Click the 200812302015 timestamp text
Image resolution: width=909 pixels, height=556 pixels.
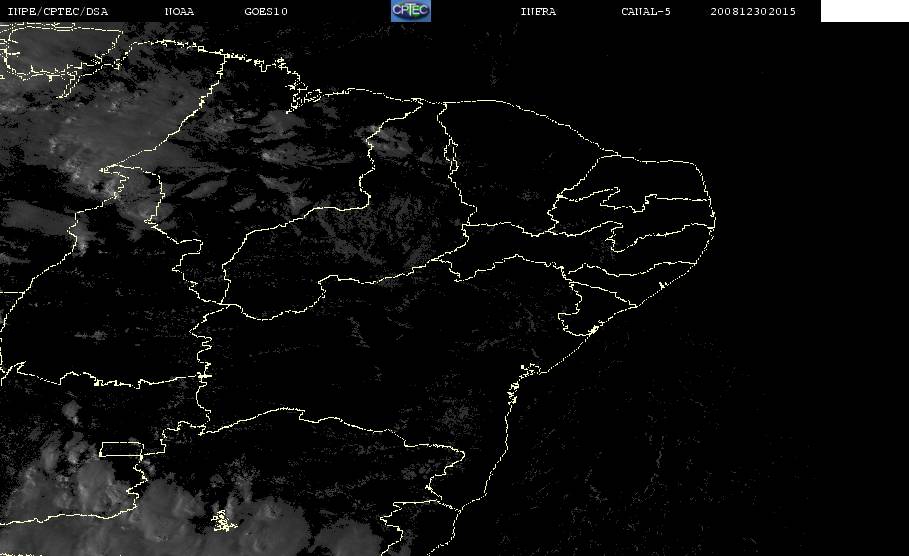pyautogui.click(x=753, y=11)
